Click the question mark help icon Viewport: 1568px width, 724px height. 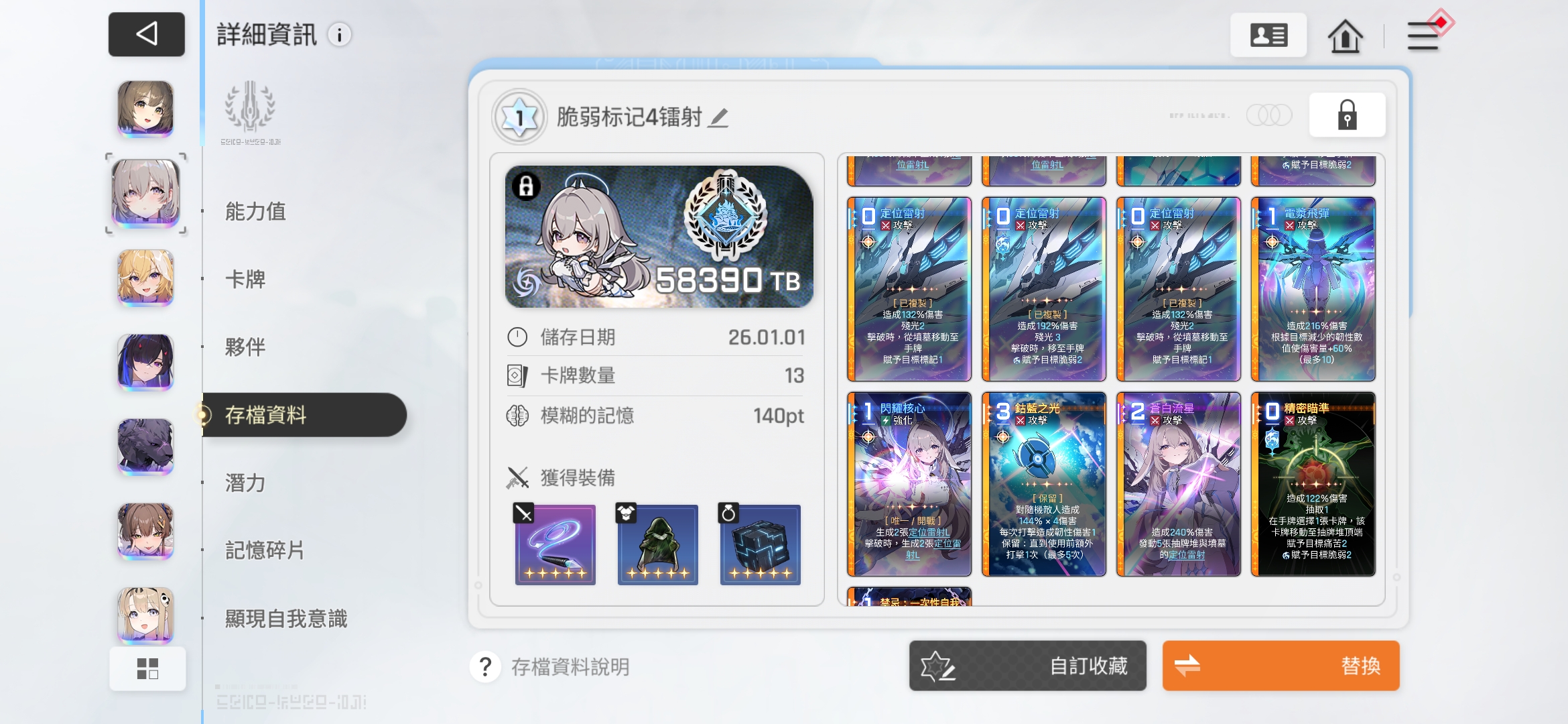pyautogui.click(x=486, y=667)
